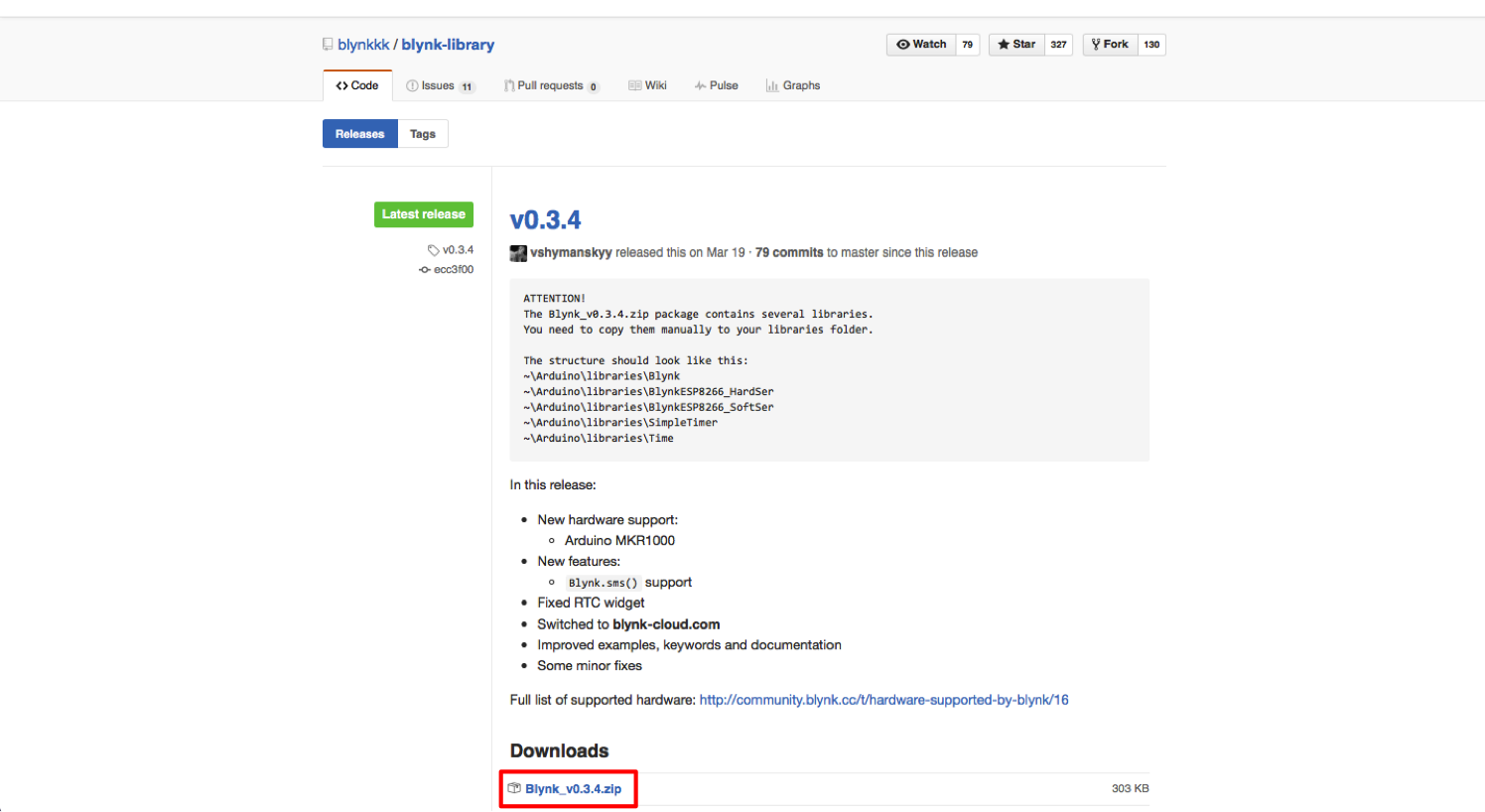This screenshot has width=1485, height=812.
Task: Click the repository book icon beside blynkkk
Action: tap(328, 45)
